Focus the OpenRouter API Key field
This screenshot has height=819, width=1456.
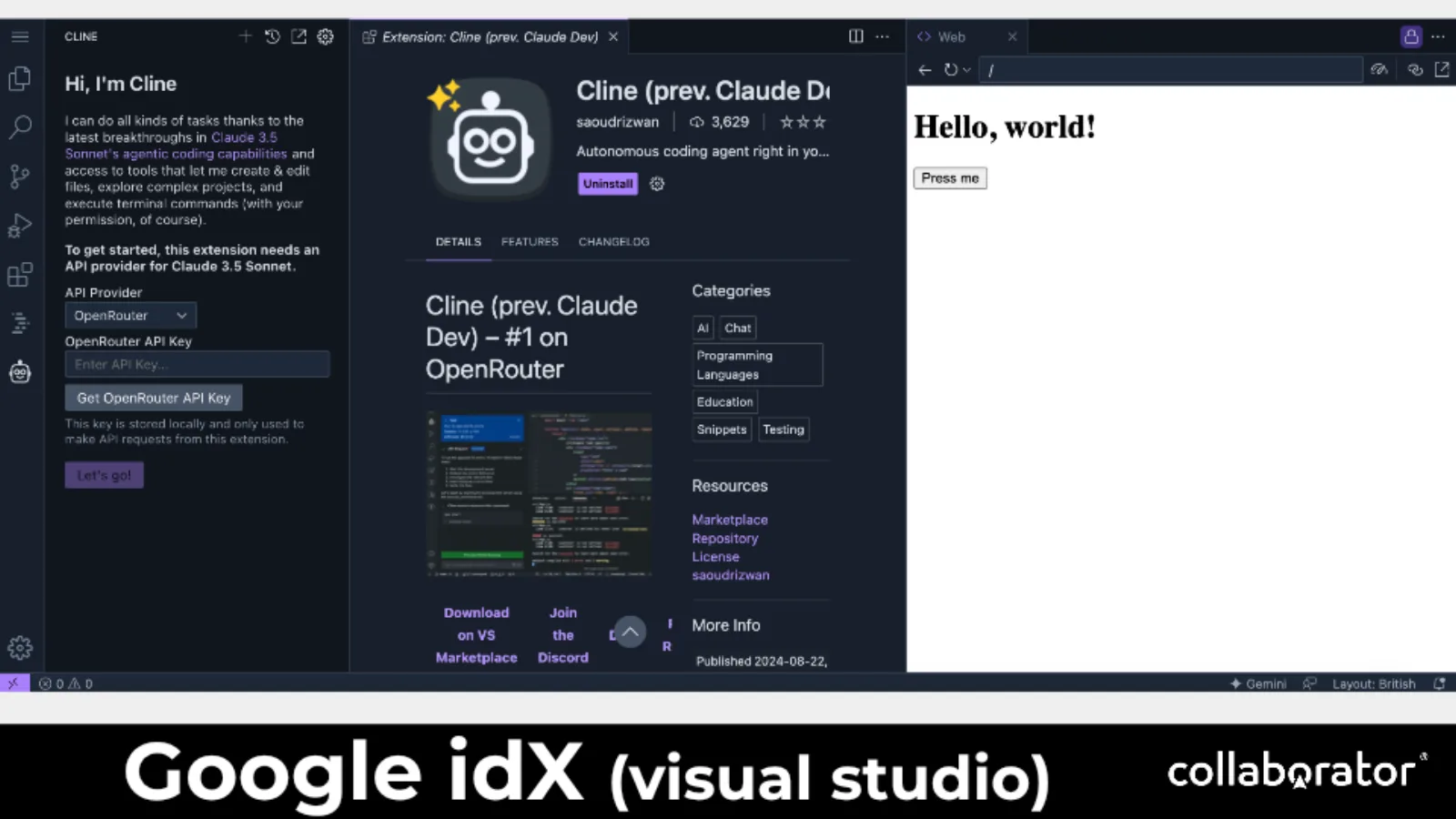(x=197, y=364)
